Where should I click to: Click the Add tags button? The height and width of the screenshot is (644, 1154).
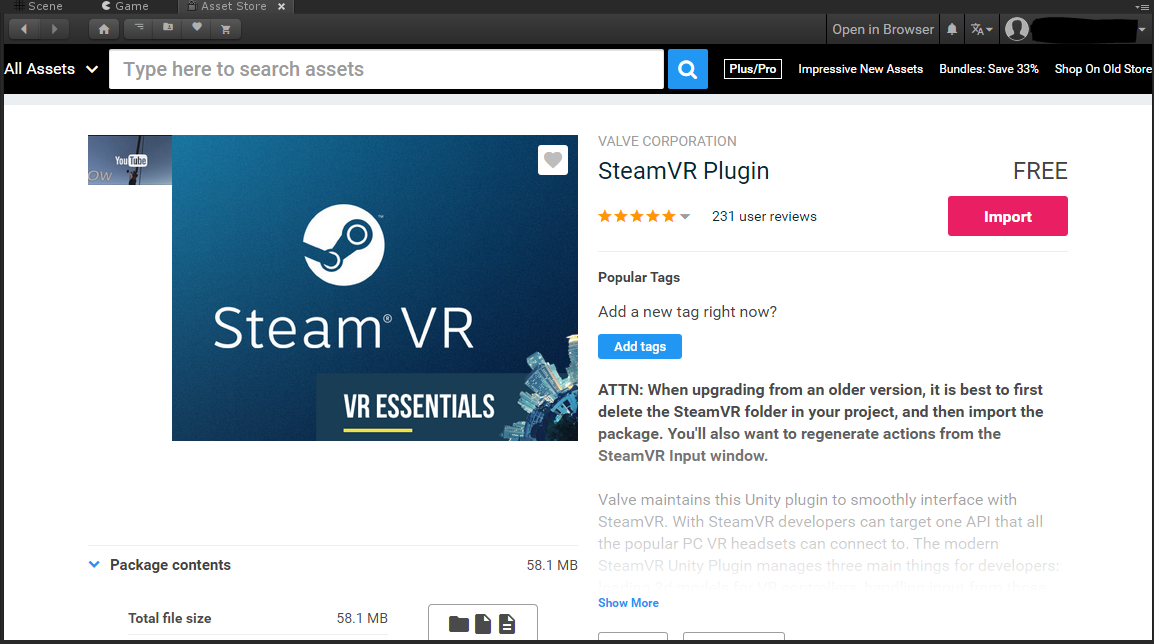(640, 347)
